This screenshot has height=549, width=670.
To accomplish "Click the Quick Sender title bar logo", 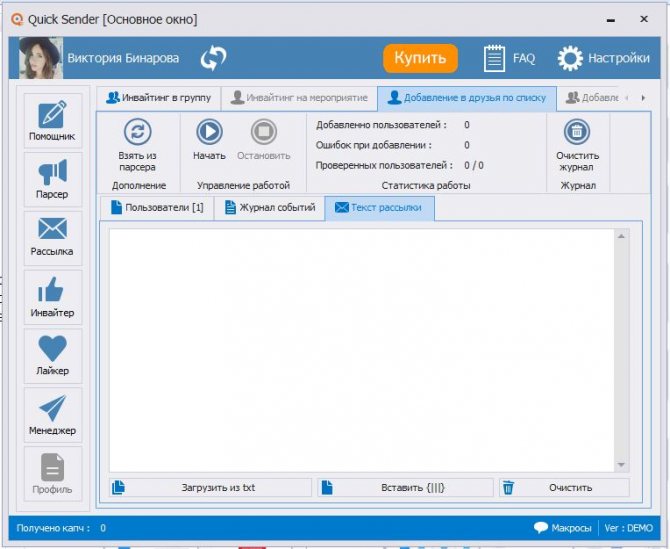I will (x=17, y=19).
